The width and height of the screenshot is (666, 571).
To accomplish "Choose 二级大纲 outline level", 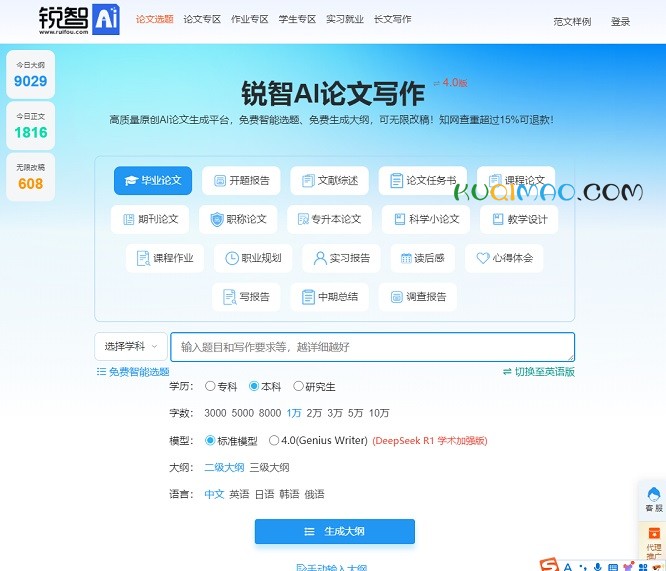I will 224,467.
